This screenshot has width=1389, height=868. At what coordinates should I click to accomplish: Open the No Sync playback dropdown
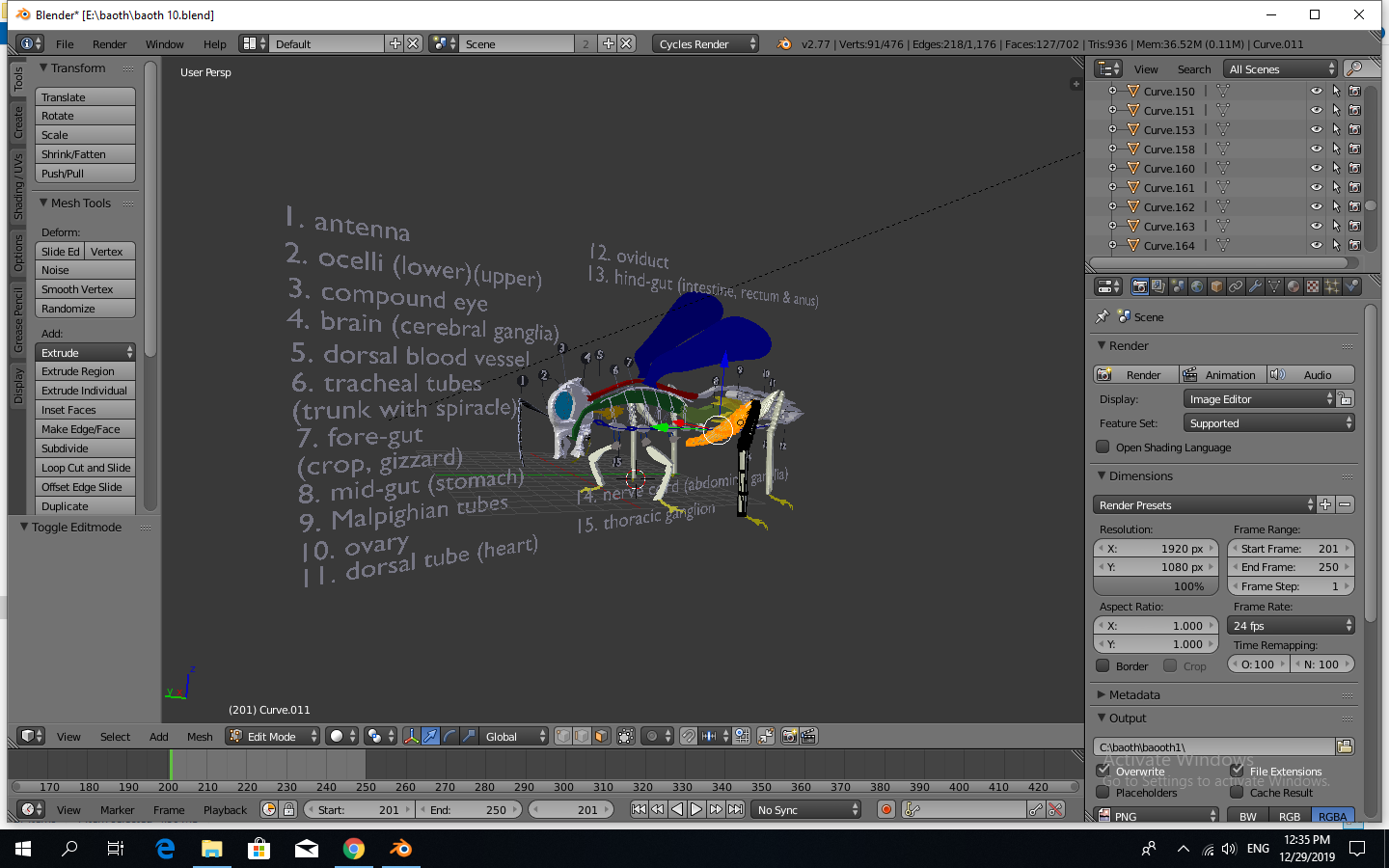(x=805, y=809)
